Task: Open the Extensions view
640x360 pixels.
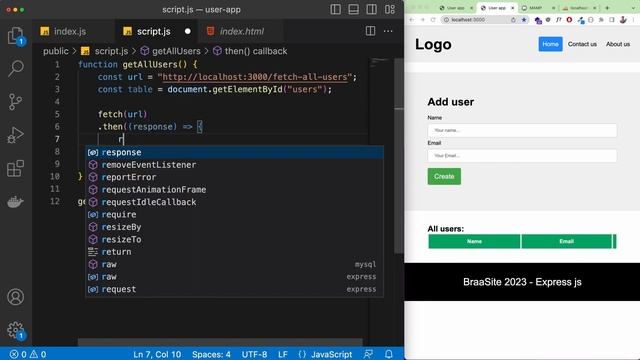Action: (15, 168)
